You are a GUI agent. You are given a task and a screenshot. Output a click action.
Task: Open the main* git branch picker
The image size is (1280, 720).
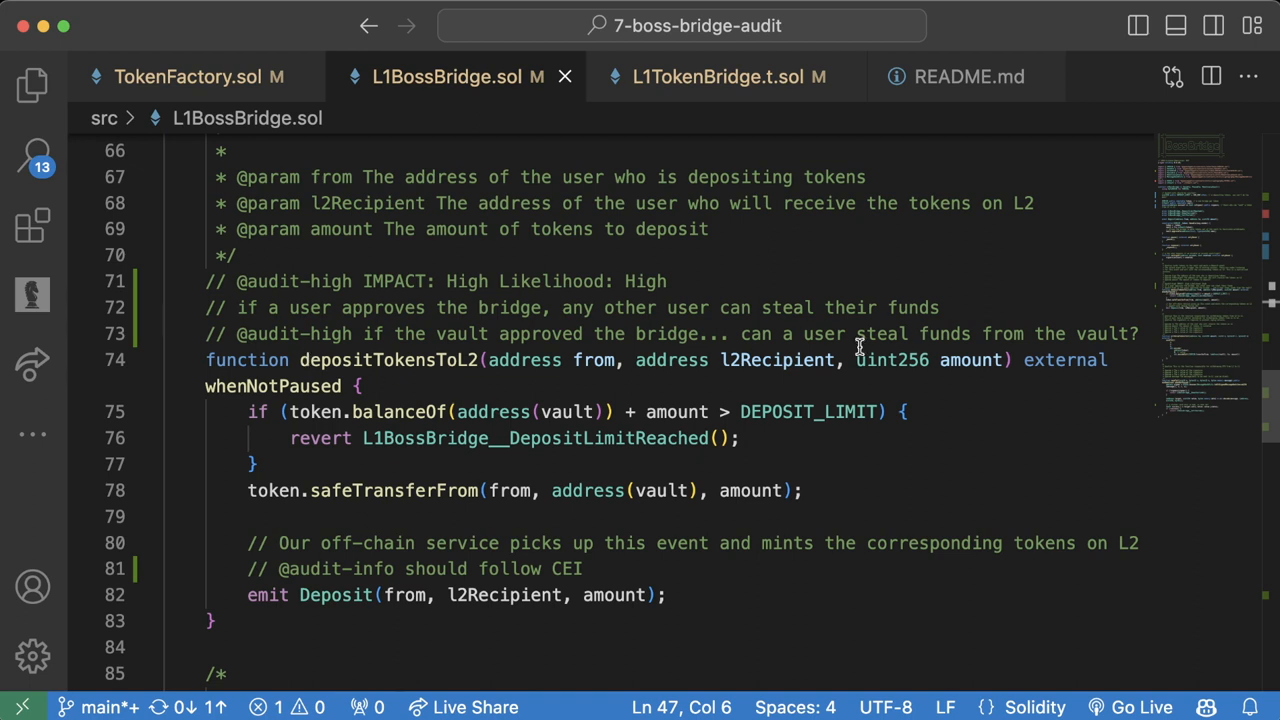98,707
